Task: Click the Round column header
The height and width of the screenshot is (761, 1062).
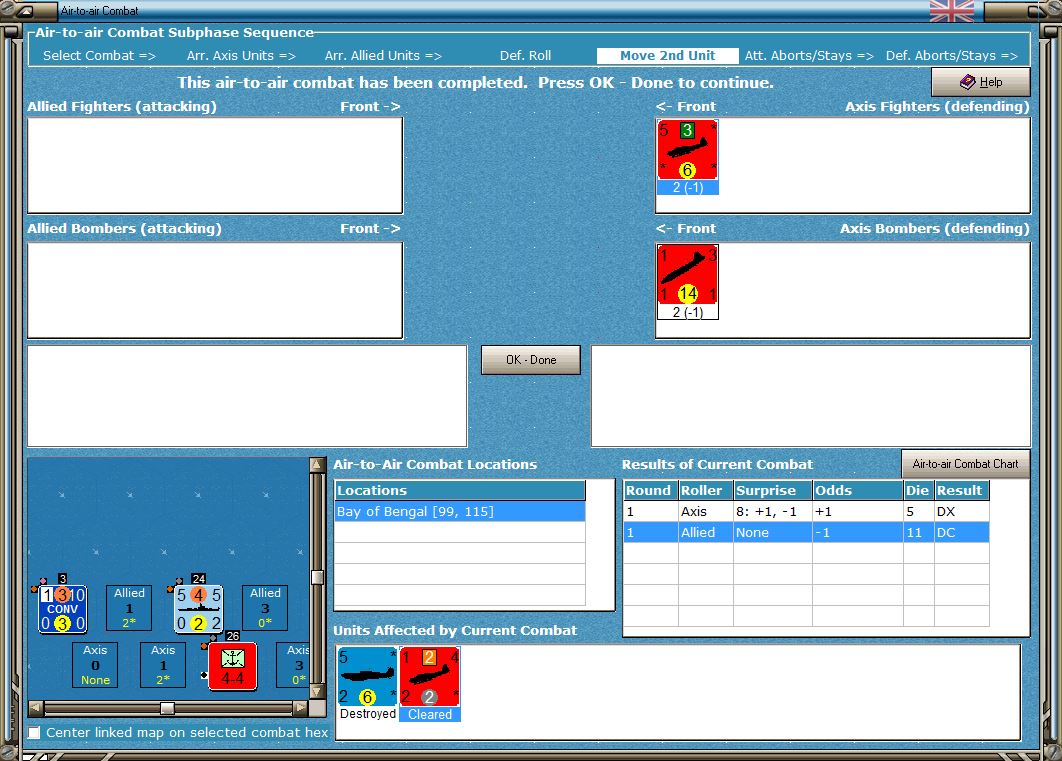Action: pyautogui.click(x=650, y=490)
